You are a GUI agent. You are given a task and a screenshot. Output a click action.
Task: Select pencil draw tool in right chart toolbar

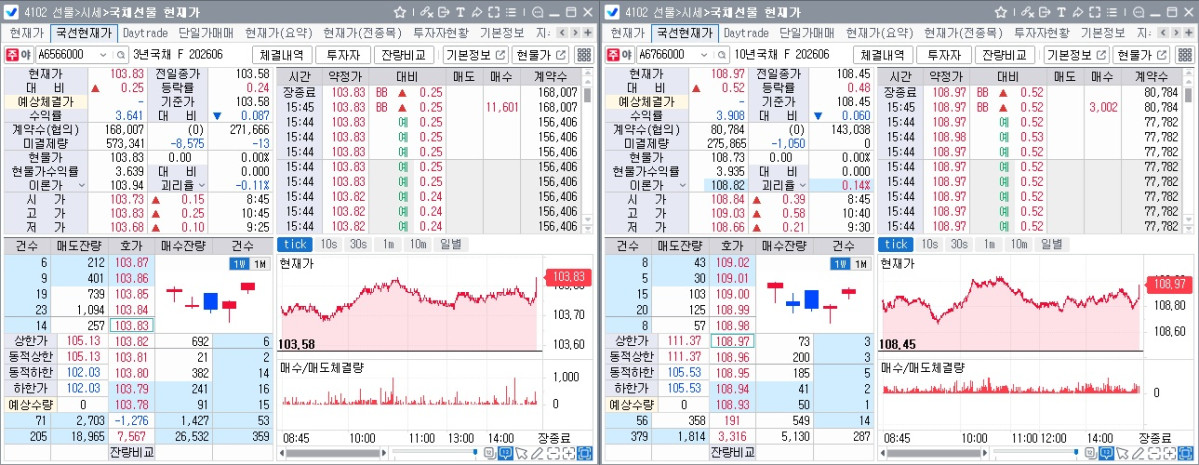pyautogui.click(x=1138, y=454)
